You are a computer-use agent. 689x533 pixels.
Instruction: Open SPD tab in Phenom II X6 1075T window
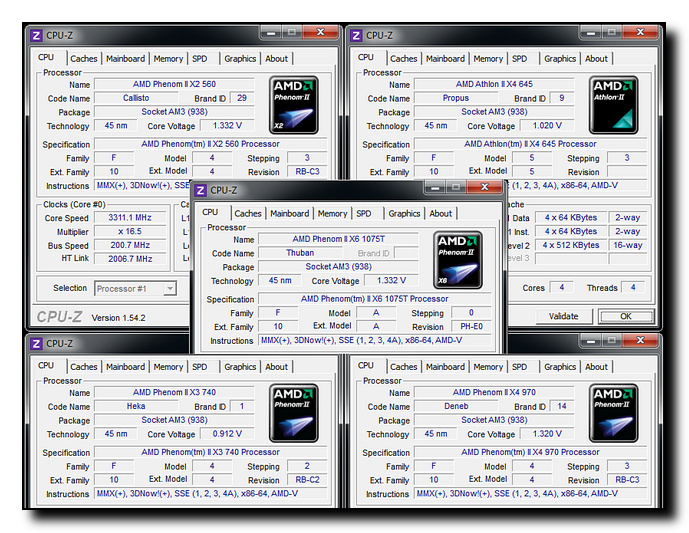pyautogui.click(x=364, y=214)
